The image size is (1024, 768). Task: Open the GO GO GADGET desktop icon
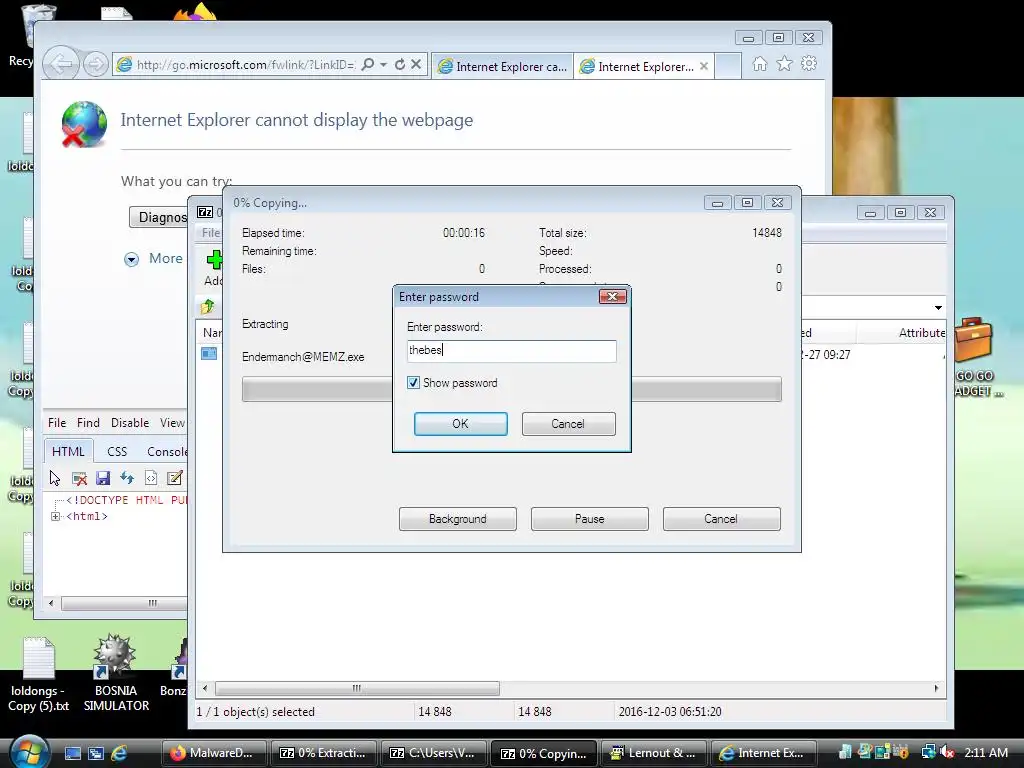point(976,357)
